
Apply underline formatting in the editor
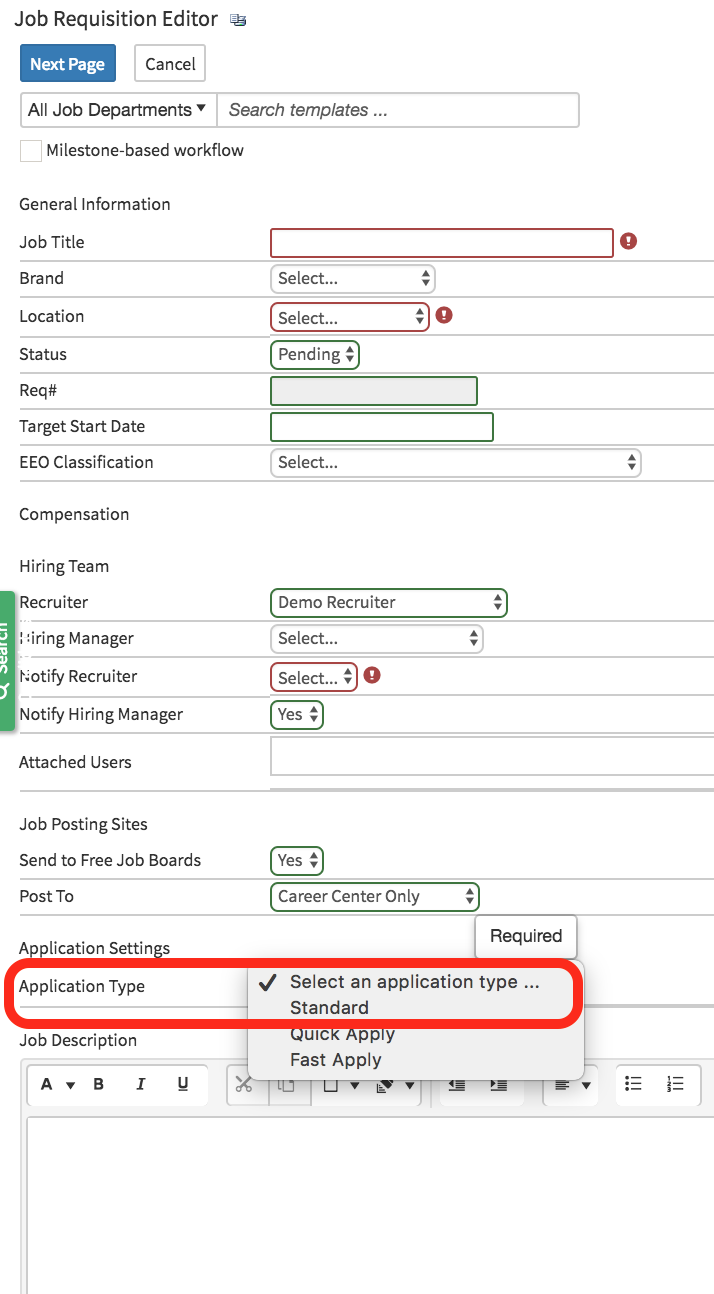(185, 1085)
